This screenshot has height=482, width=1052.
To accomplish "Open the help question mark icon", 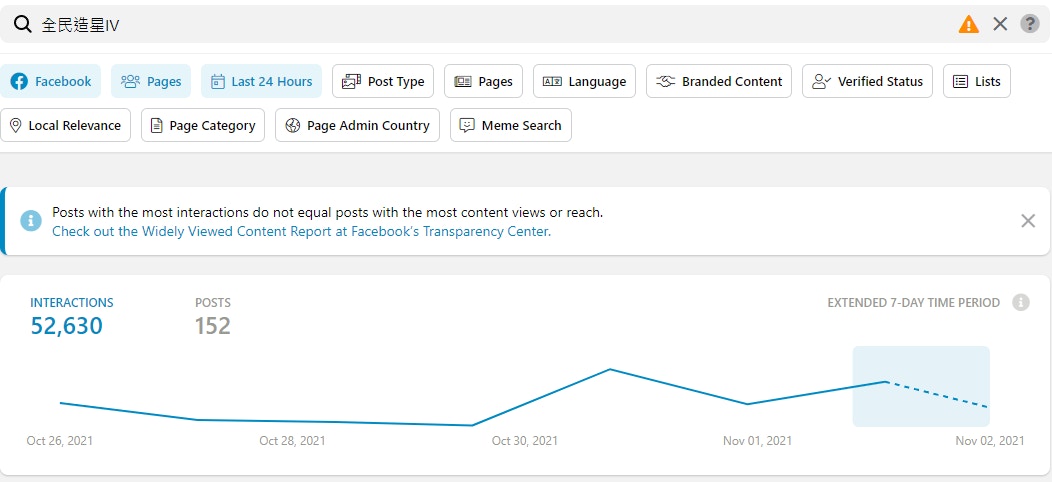I will click(x=1029, y=24).
